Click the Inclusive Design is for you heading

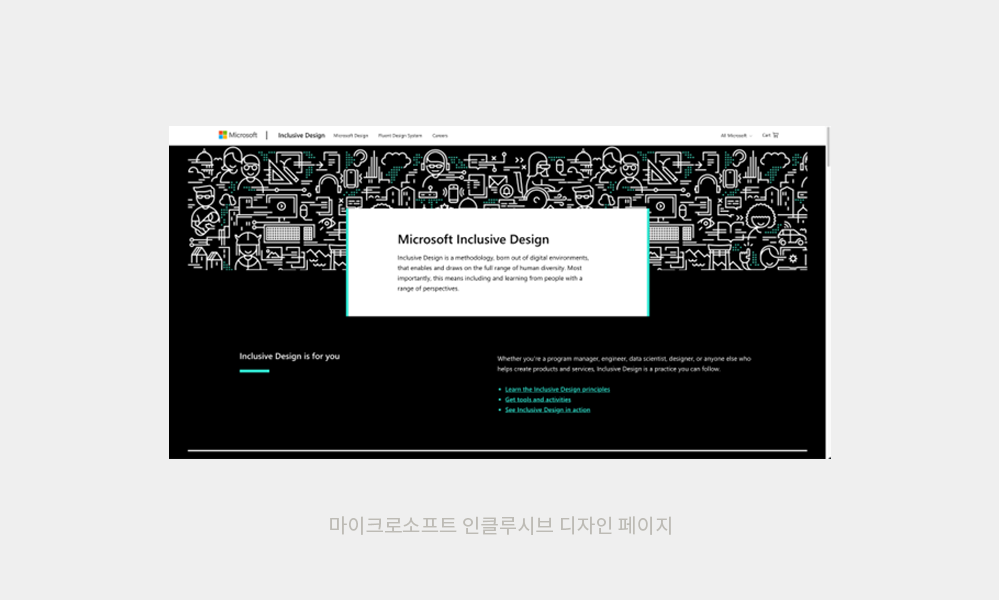click(x=289, y=356)
